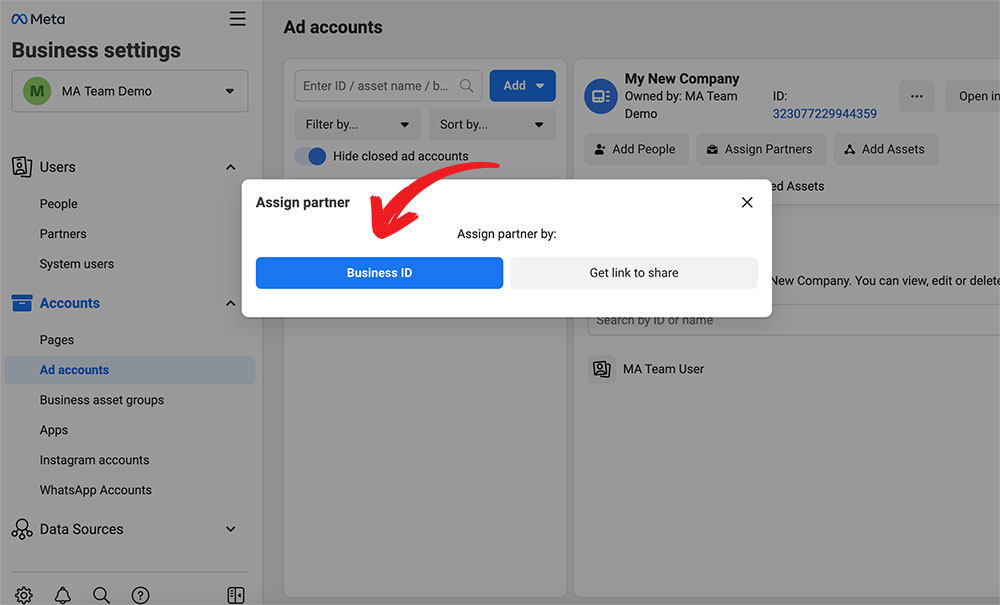The height and width of the screenshot is (605, 1000).
Task: Select Business asset groups in sidebar
Action: [102, 400]
